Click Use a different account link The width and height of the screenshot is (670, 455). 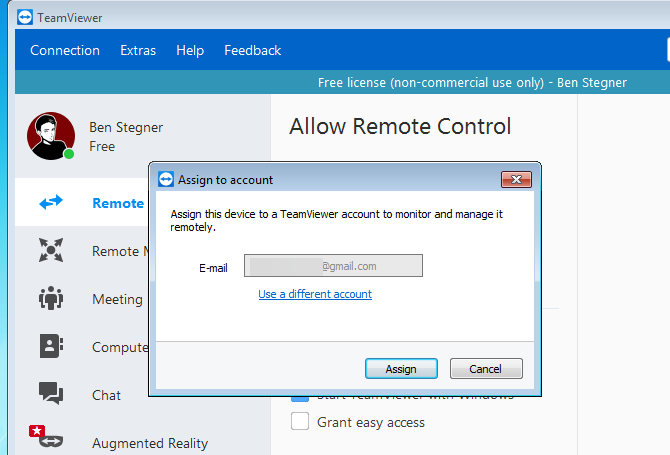pos(315,294)
